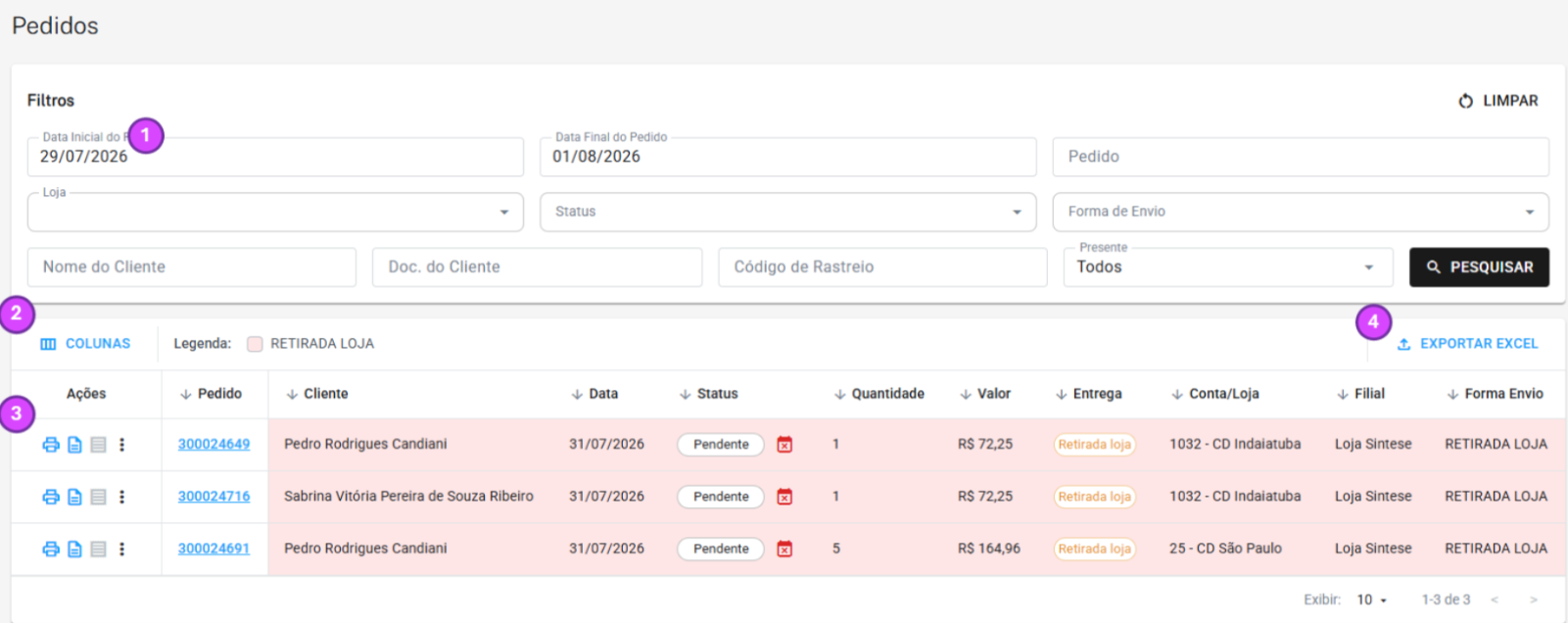Click red calendar icon for Sabrina's order
Screen dimensions: 1568x623
[784, 497]
